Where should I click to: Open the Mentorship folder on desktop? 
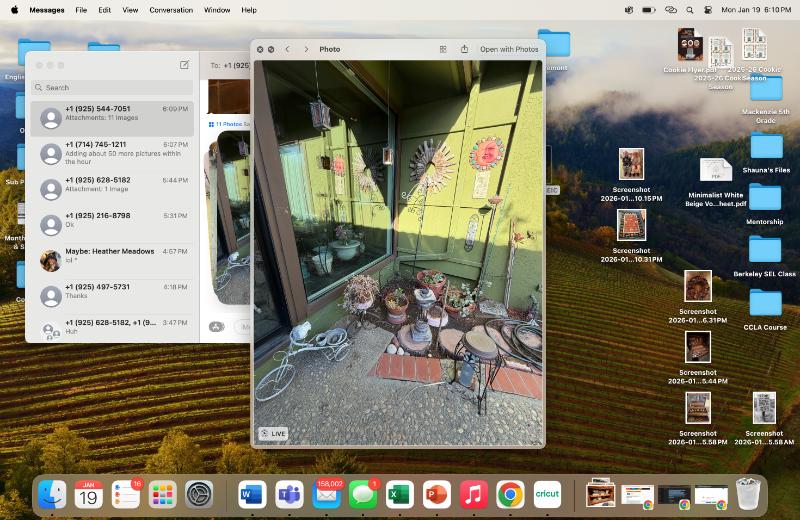(x=765, y=199)
